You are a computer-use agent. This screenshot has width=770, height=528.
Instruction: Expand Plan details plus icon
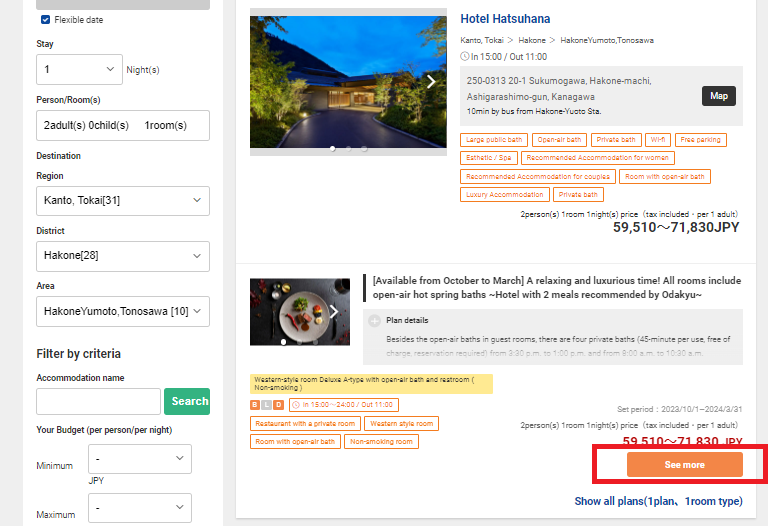(x=375, y=321)
